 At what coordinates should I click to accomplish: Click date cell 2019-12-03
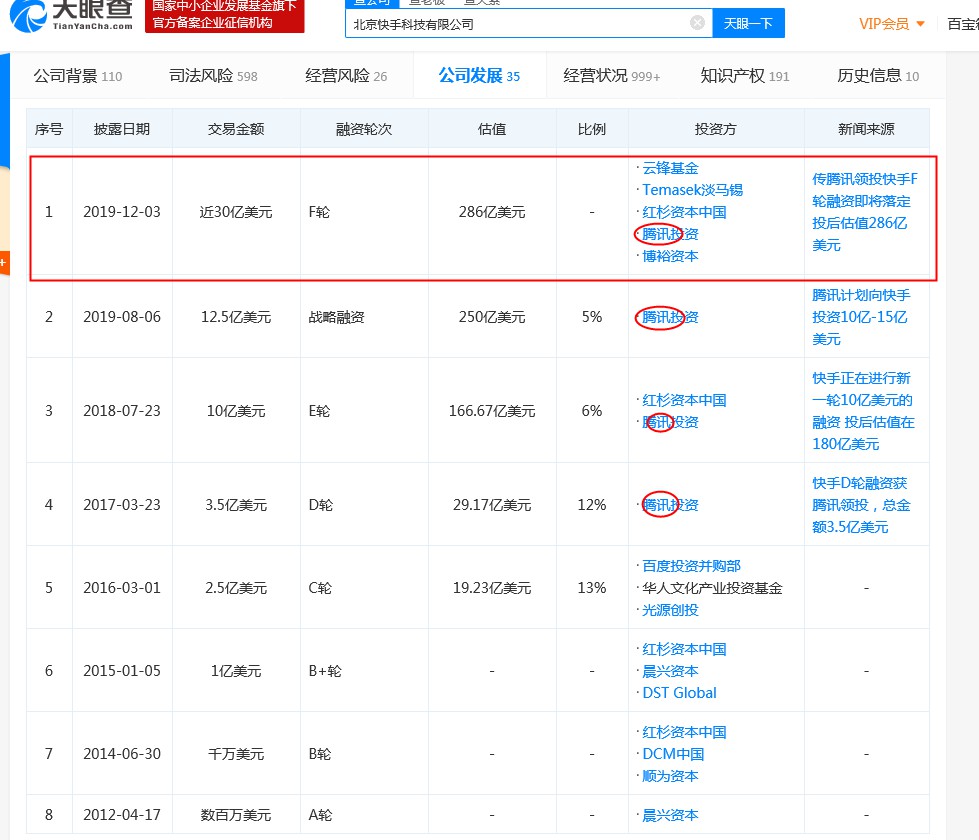point(122,212)
